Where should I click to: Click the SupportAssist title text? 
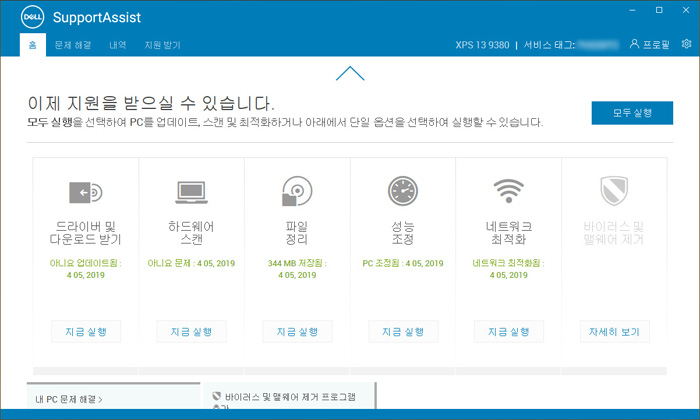pos(97,17)
